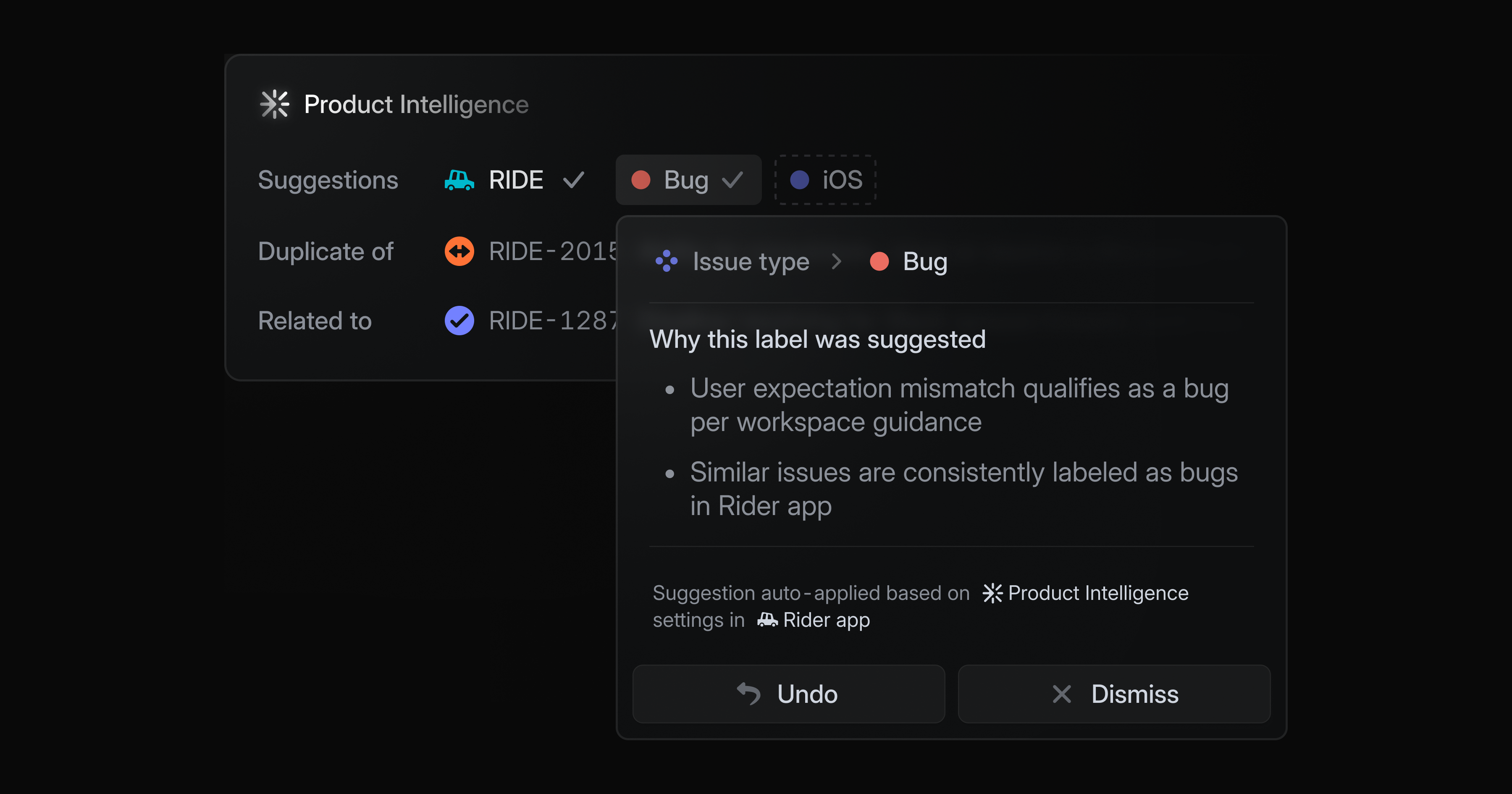Viewport: 1512px width, 794px height.
Task: Select the RIDE team suggestion text
Action: (516, 180)
